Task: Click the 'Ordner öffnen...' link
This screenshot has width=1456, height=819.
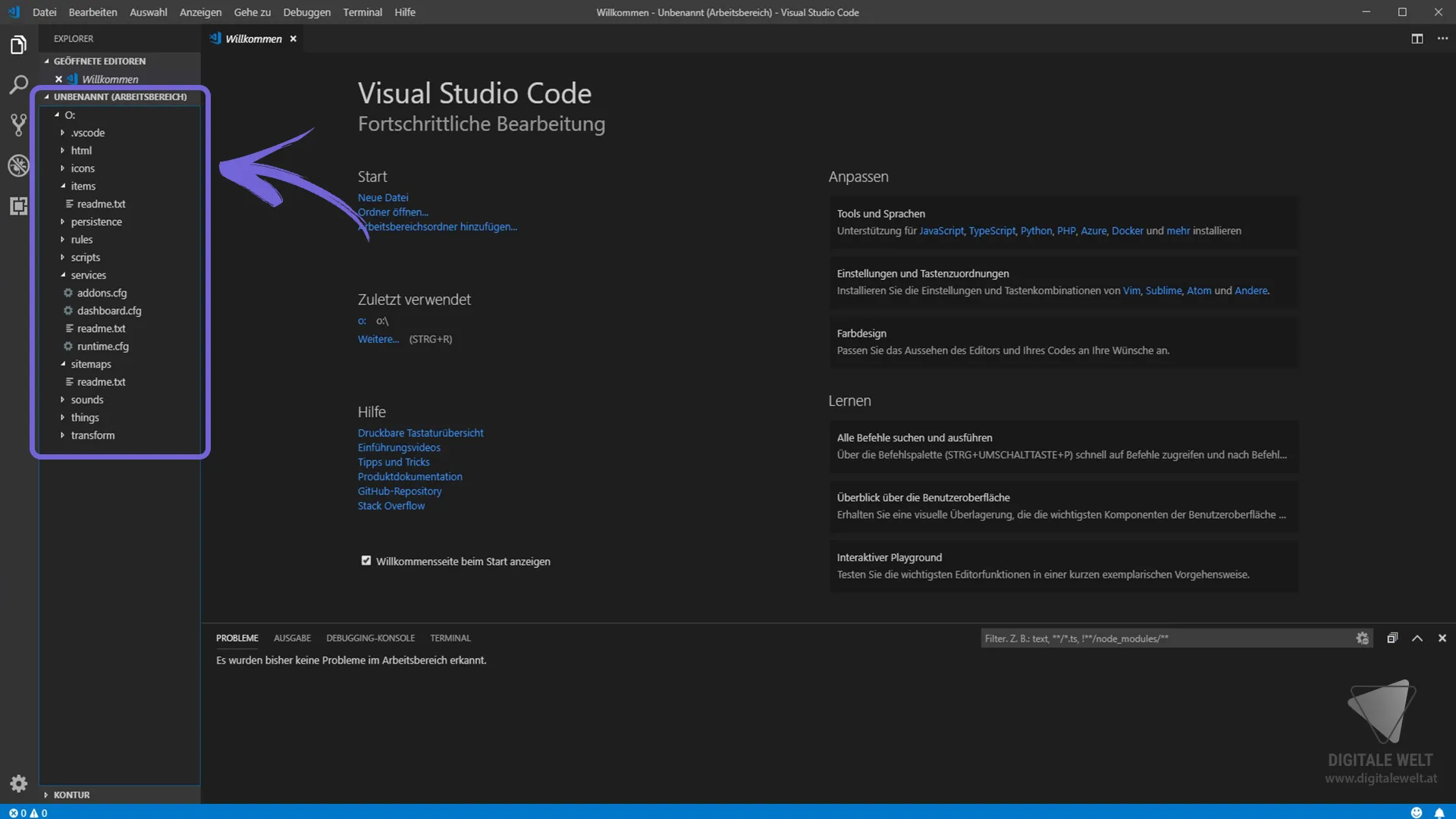Action: point(393,212)
